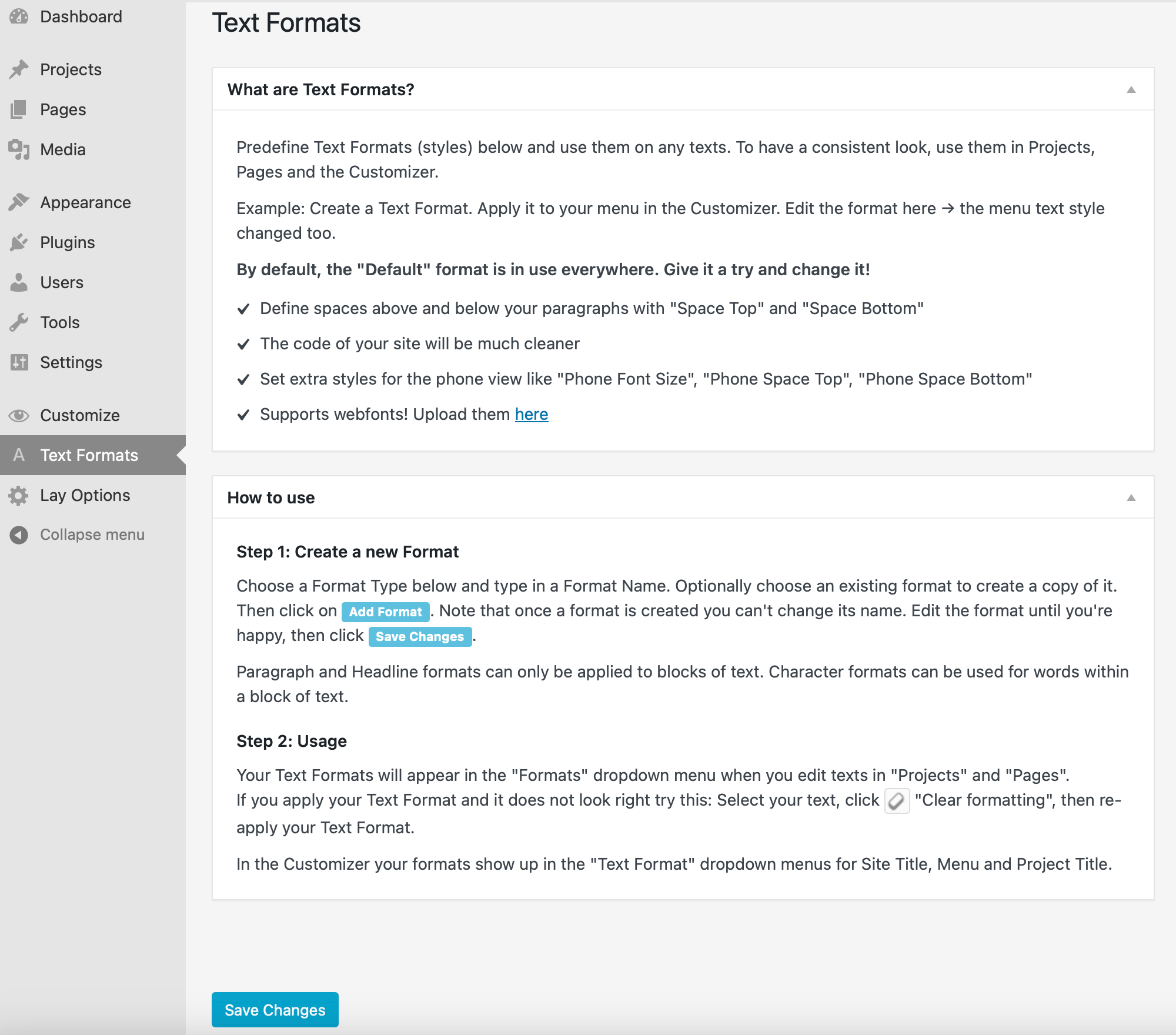Click the Plugins plug icon
This screenshot has width=1176, height=1035.
[19, 242]
